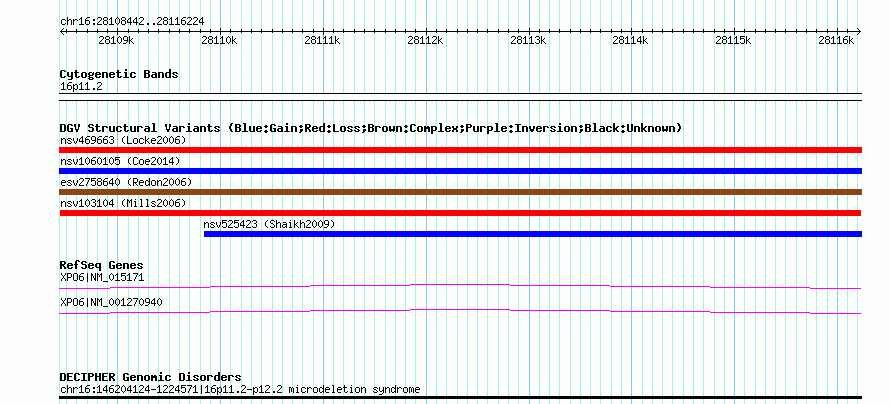This screenshot has width=890, height=404.
Task: Click the nsv103104 (Mills2006) label
Action: pos(123,203)
